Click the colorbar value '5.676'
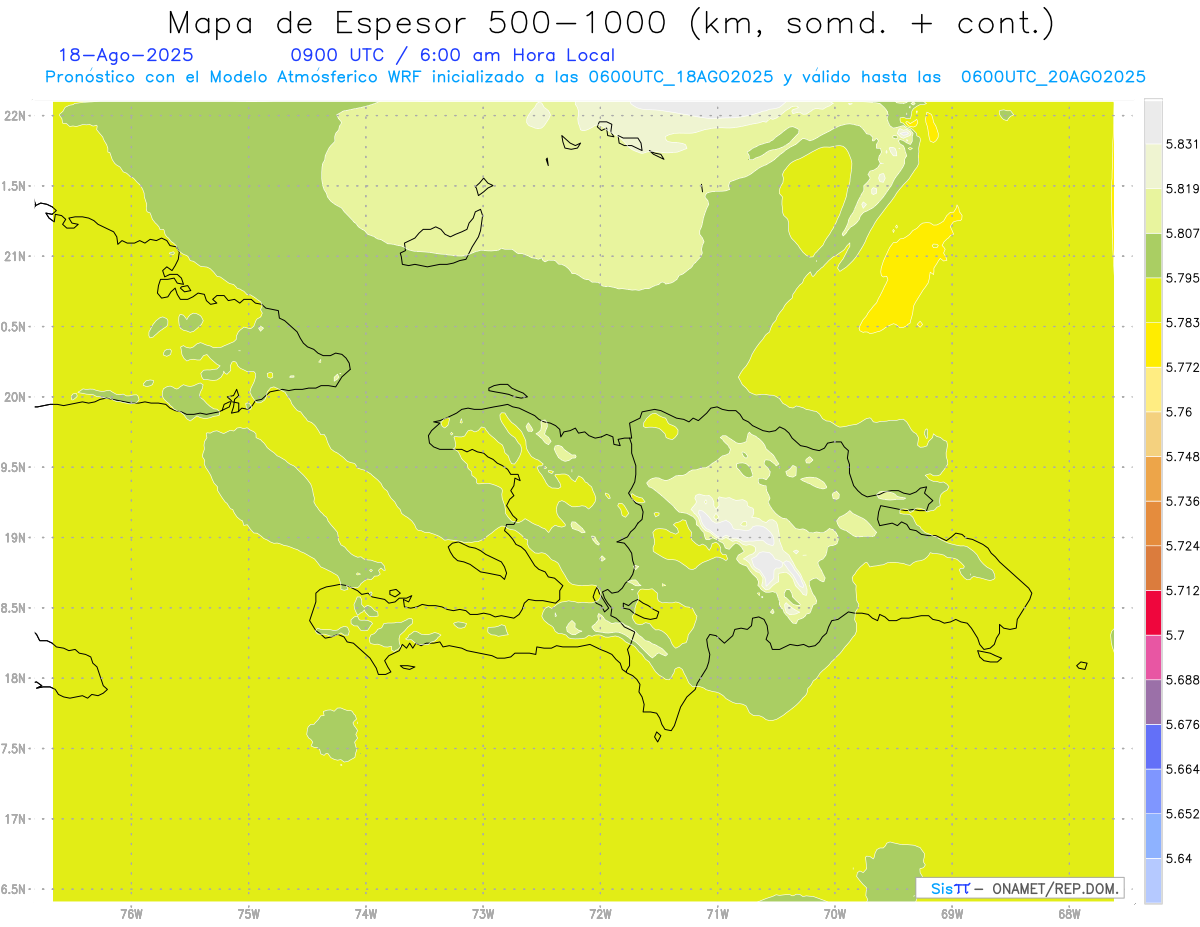 [x=1182, y=724]
